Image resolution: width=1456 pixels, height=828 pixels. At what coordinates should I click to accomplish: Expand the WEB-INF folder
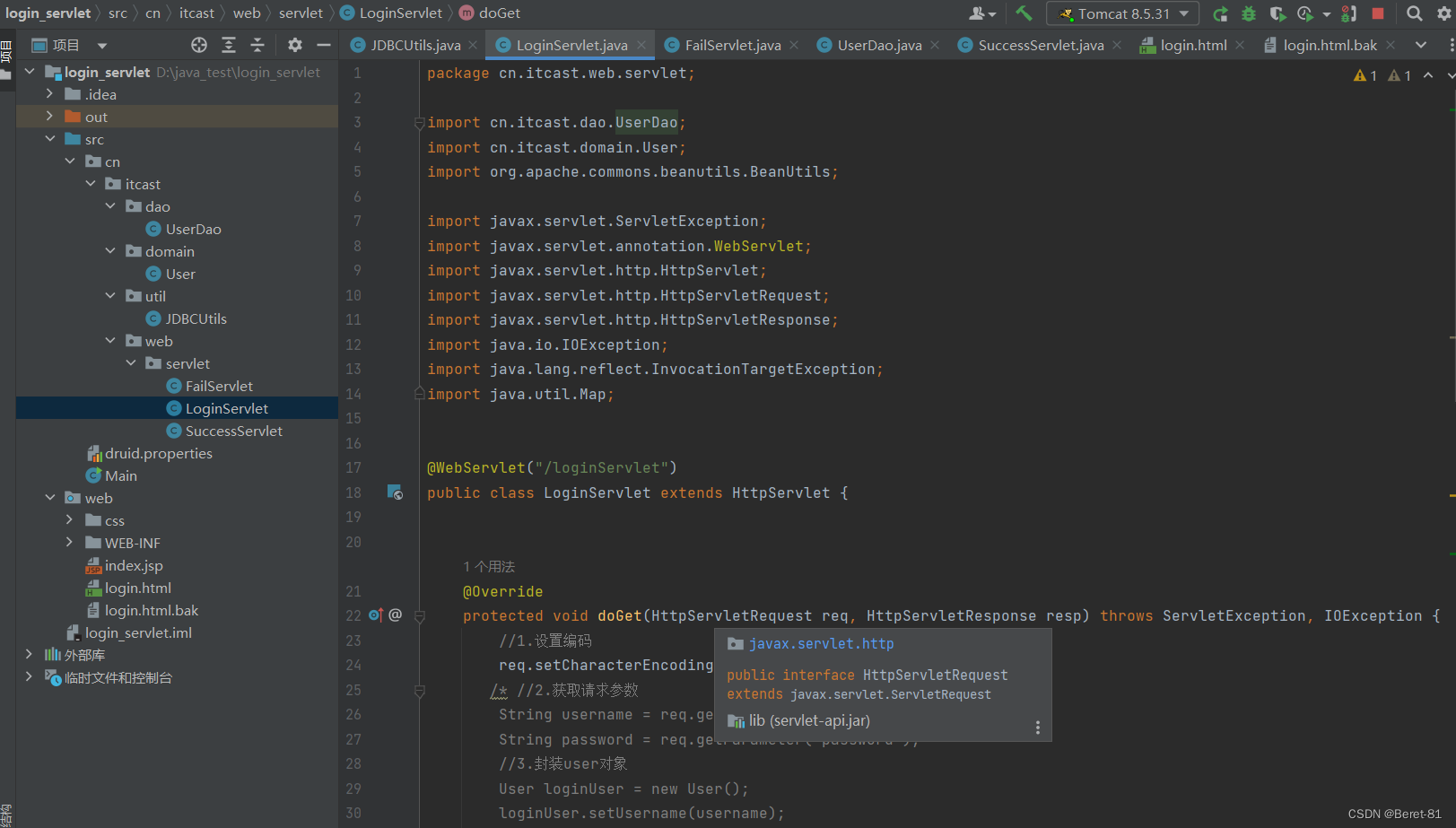coord(70,542)
